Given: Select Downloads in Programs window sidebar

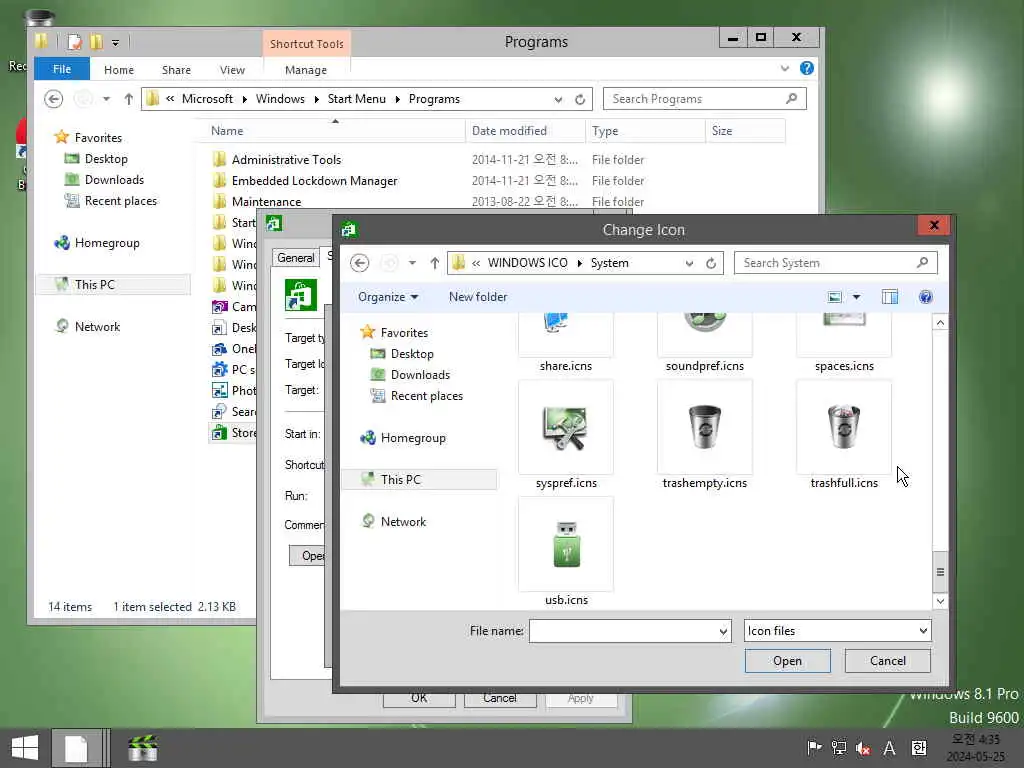Looking at the screenshot, I should point(114,180).
